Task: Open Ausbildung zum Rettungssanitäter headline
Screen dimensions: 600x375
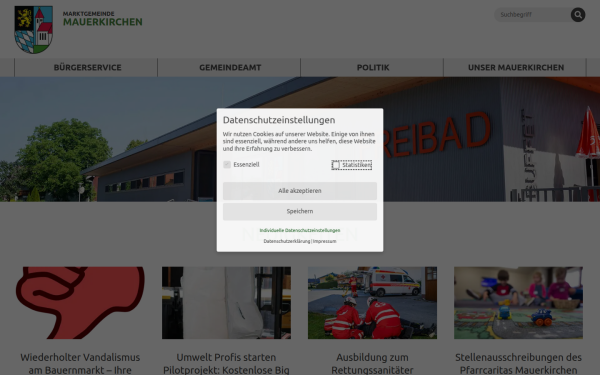Action: point(372,364)
